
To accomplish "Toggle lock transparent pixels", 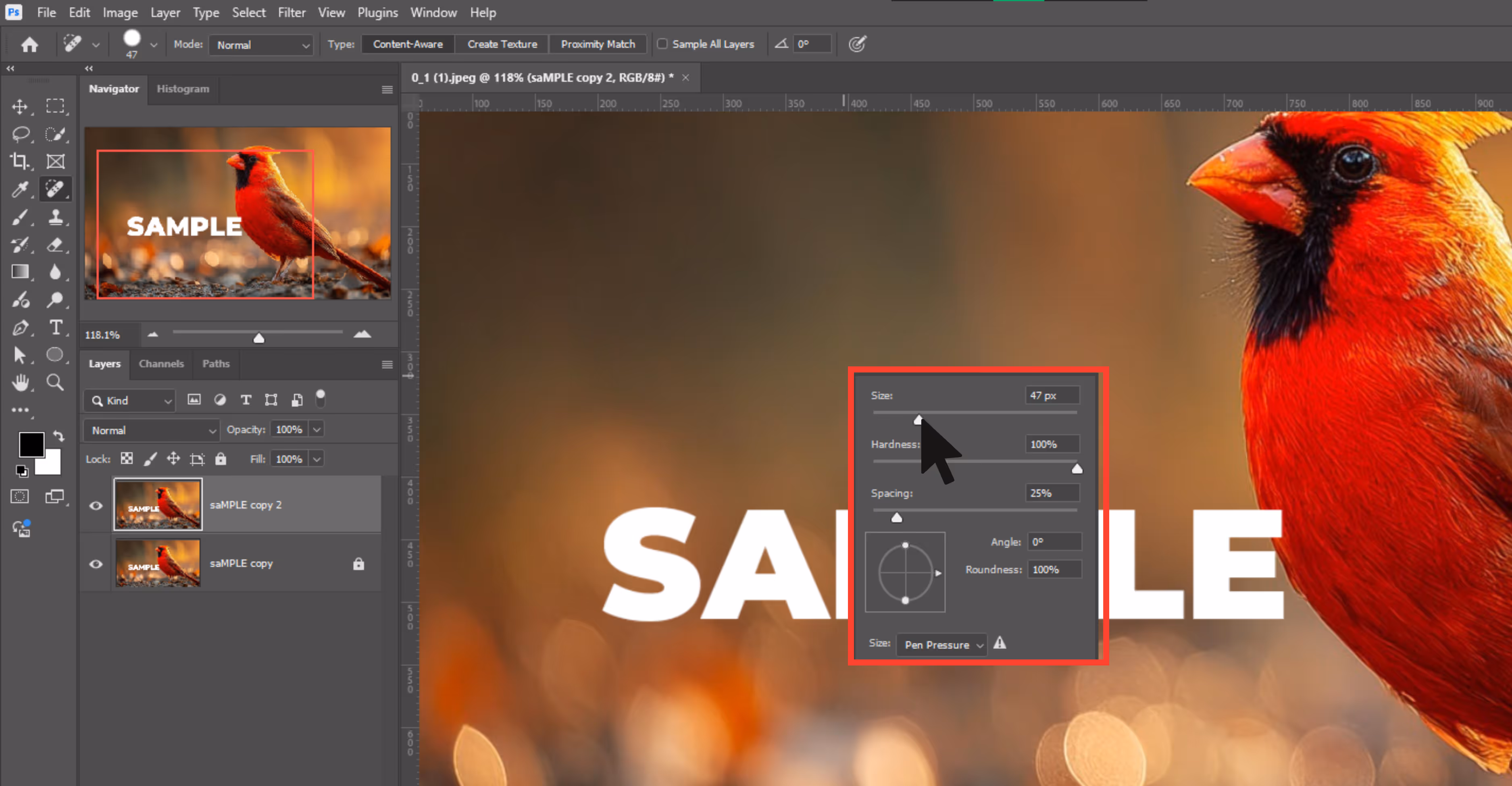I will click(x=127, y=459).
